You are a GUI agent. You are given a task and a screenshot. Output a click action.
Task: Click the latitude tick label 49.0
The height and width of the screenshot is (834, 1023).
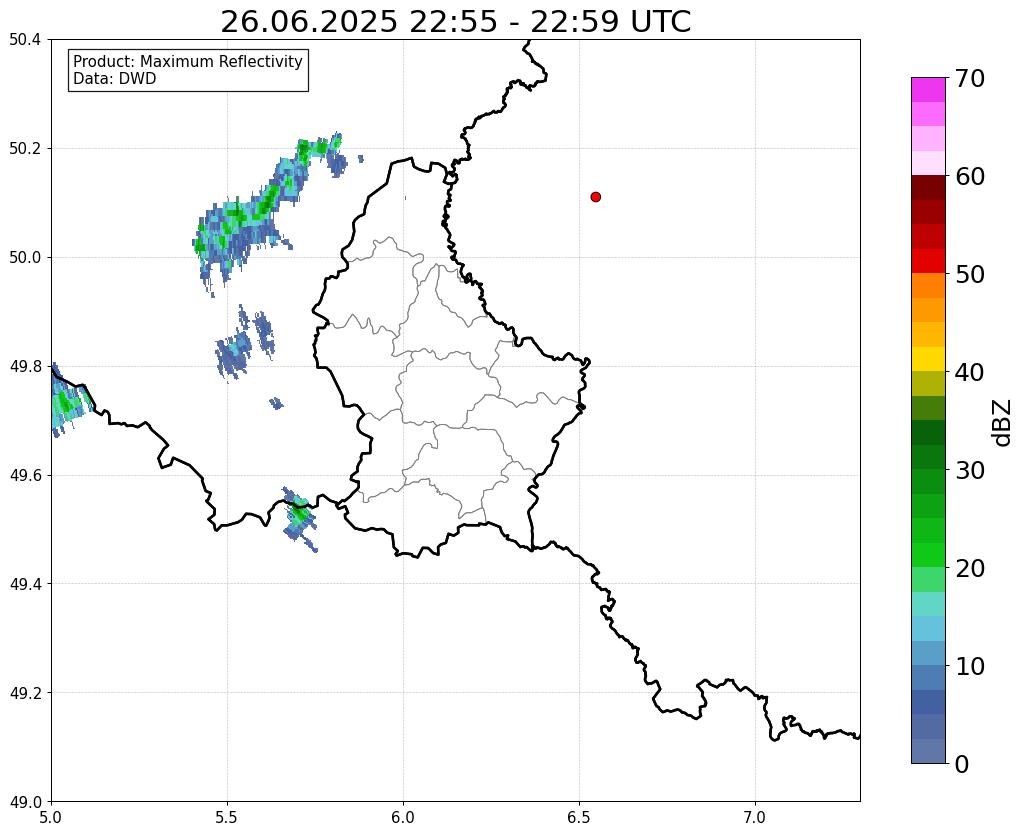(25, 802)
